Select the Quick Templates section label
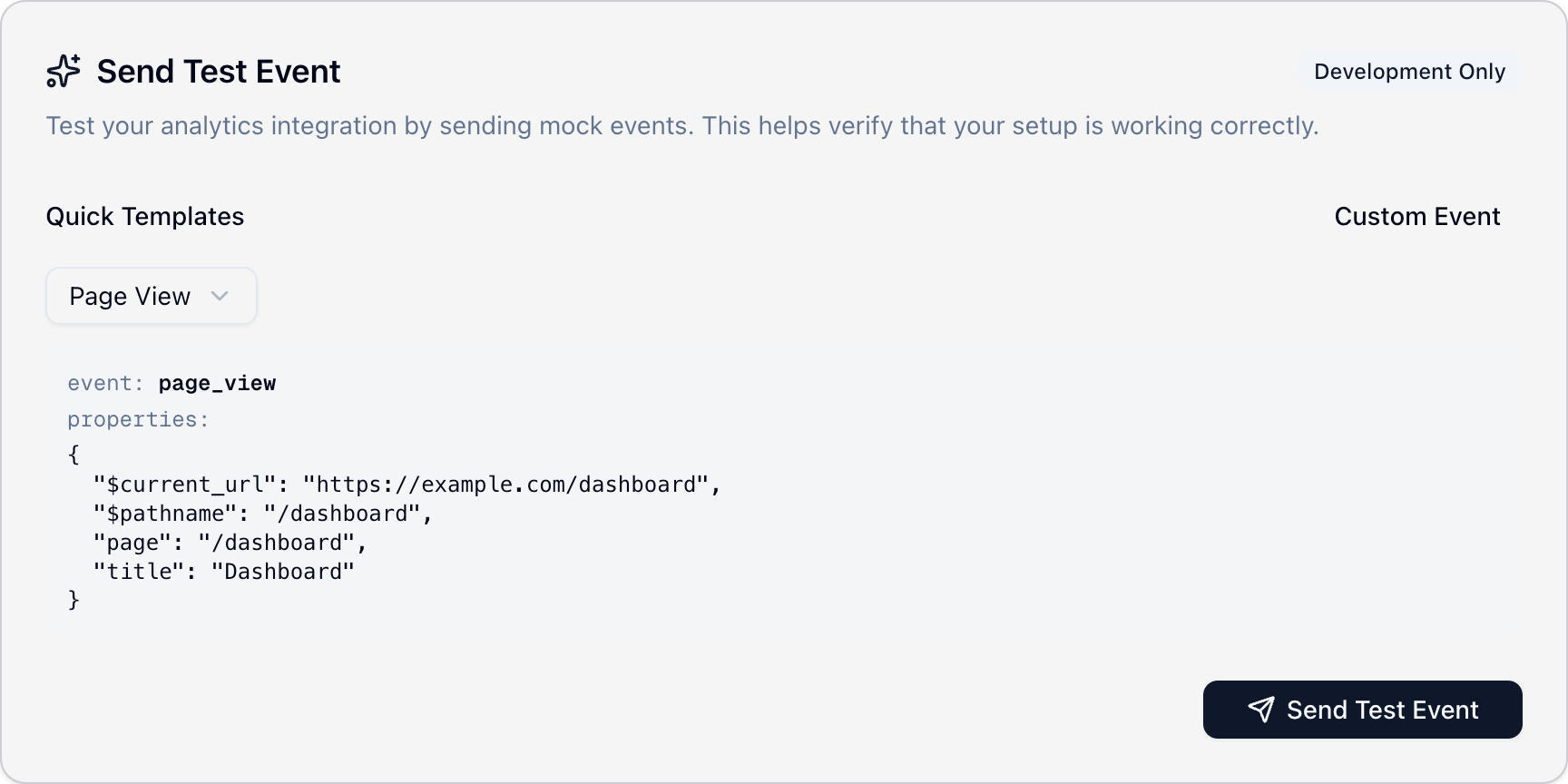 (x=145, y=217)
